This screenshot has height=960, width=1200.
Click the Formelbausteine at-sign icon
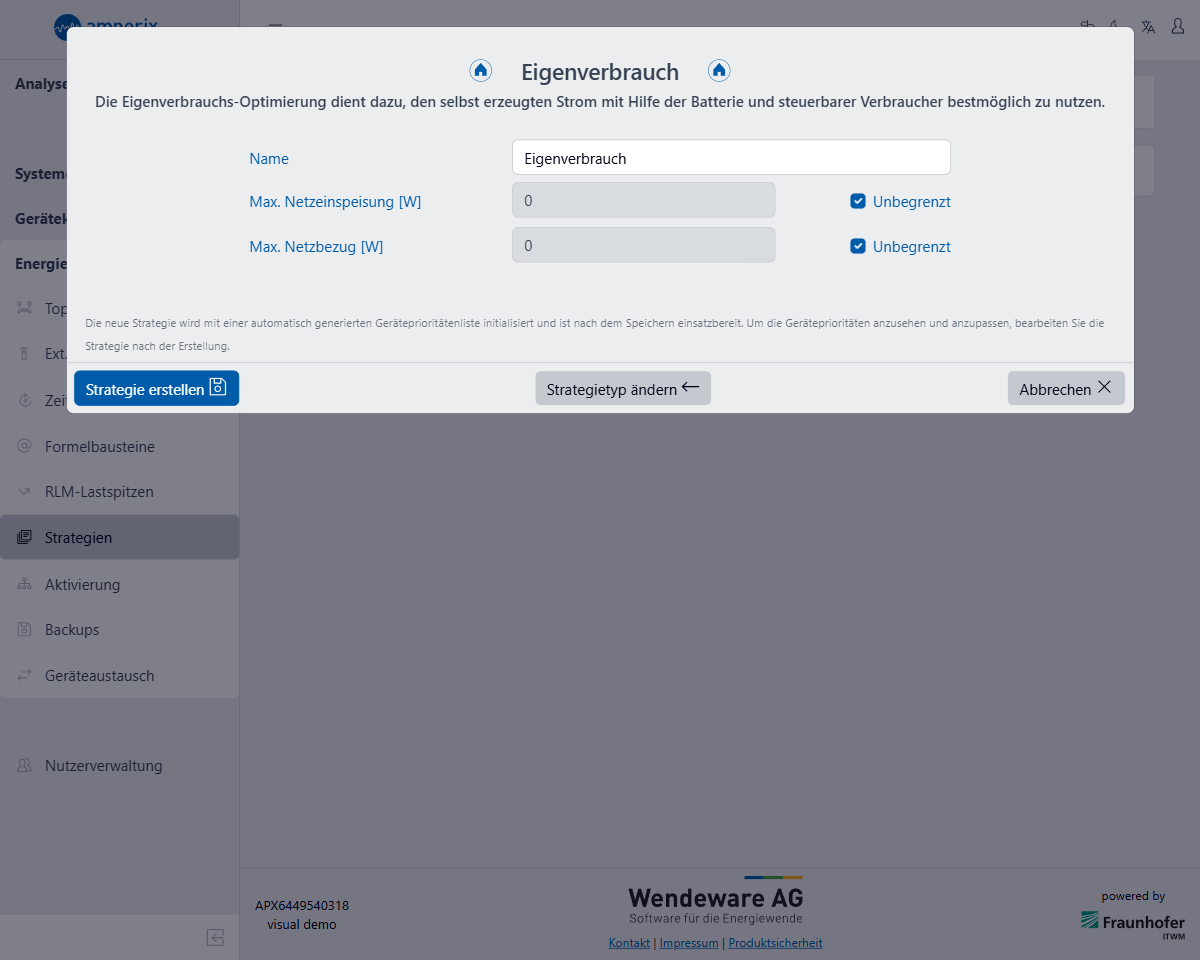click(x=25, y=447)
